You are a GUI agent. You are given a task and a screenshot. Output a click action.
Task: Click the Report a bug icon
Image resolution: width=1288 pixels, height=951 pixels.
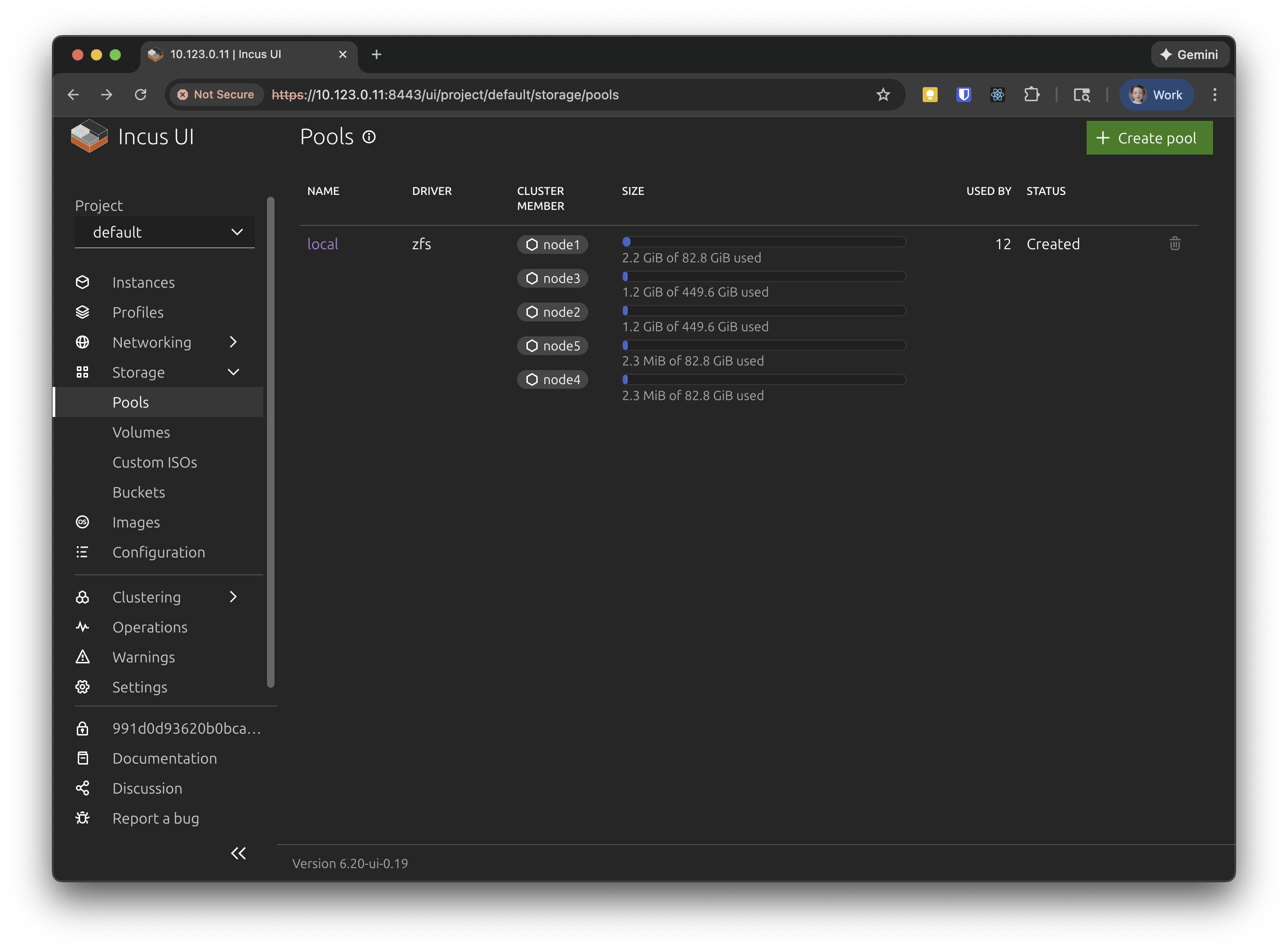[83, 818]
